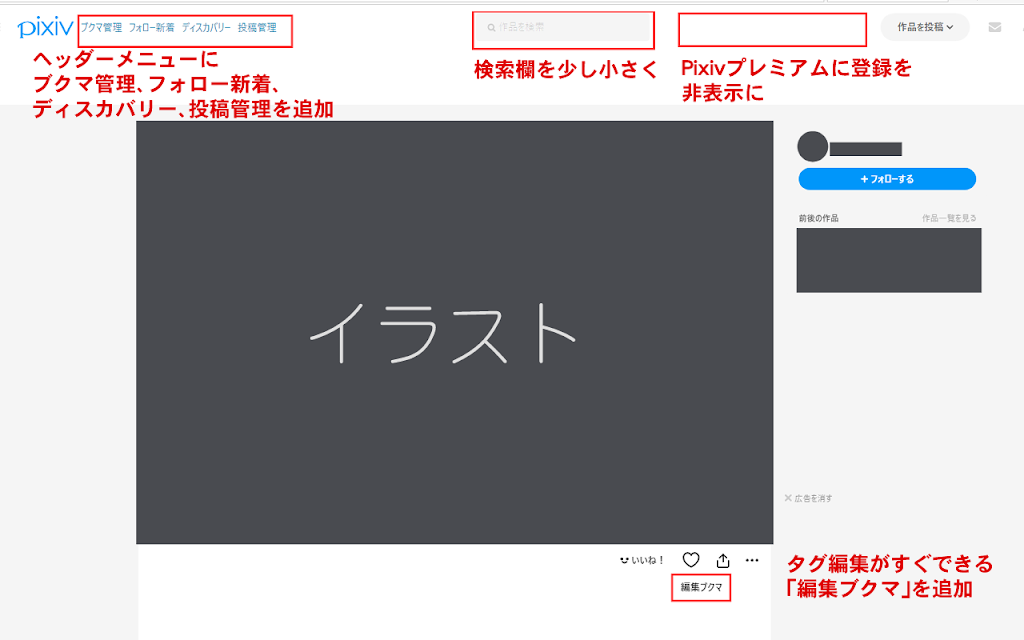Open the 前後の作品 thumbnail

click(888, 260)
